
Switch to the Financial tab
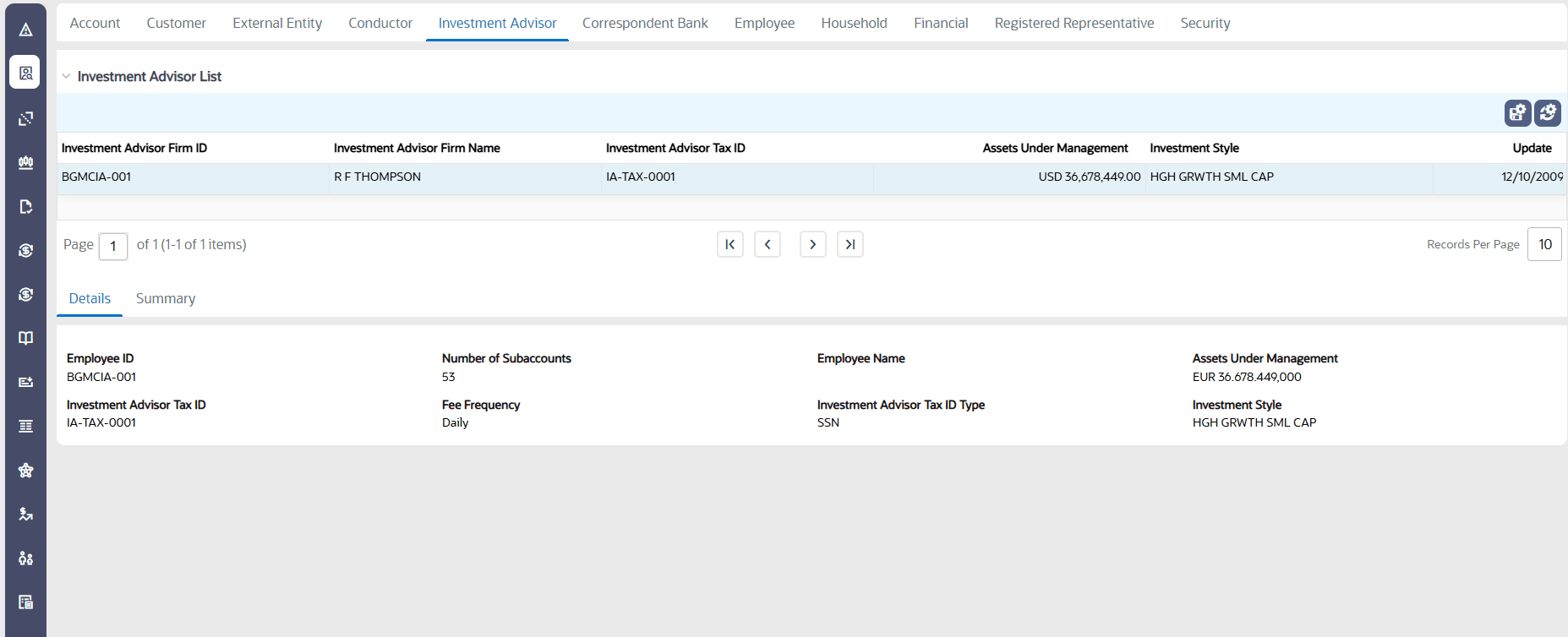[x=941, y=23]
